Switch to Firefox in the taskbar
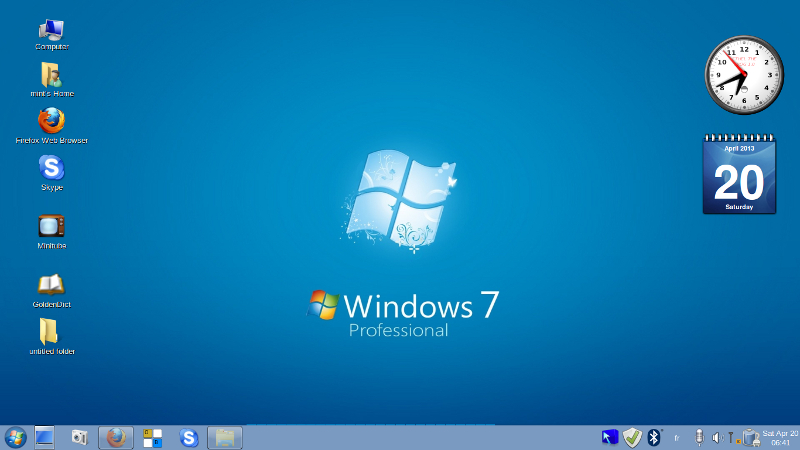The height and width of the screenshot is (450, 800). click(116, 438)
